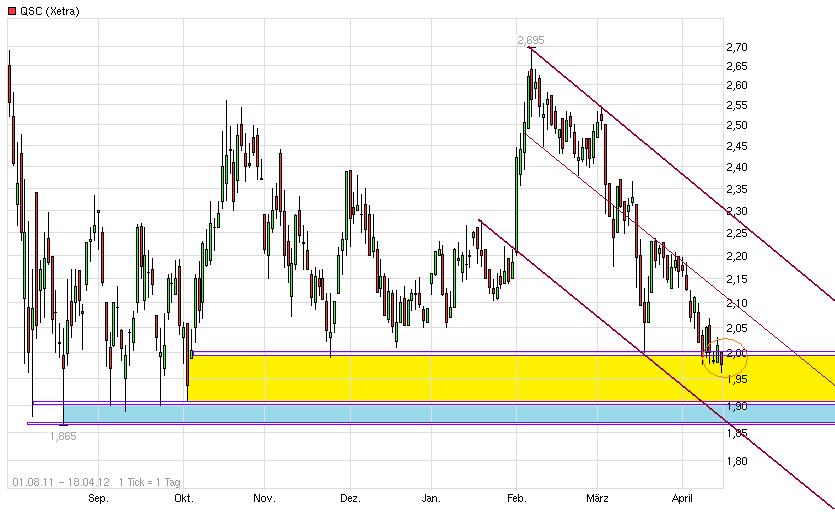Click the 1,95 price axis value
This screenshot has height=520, width=835.
pyautogui.click(x=737, y=379)
